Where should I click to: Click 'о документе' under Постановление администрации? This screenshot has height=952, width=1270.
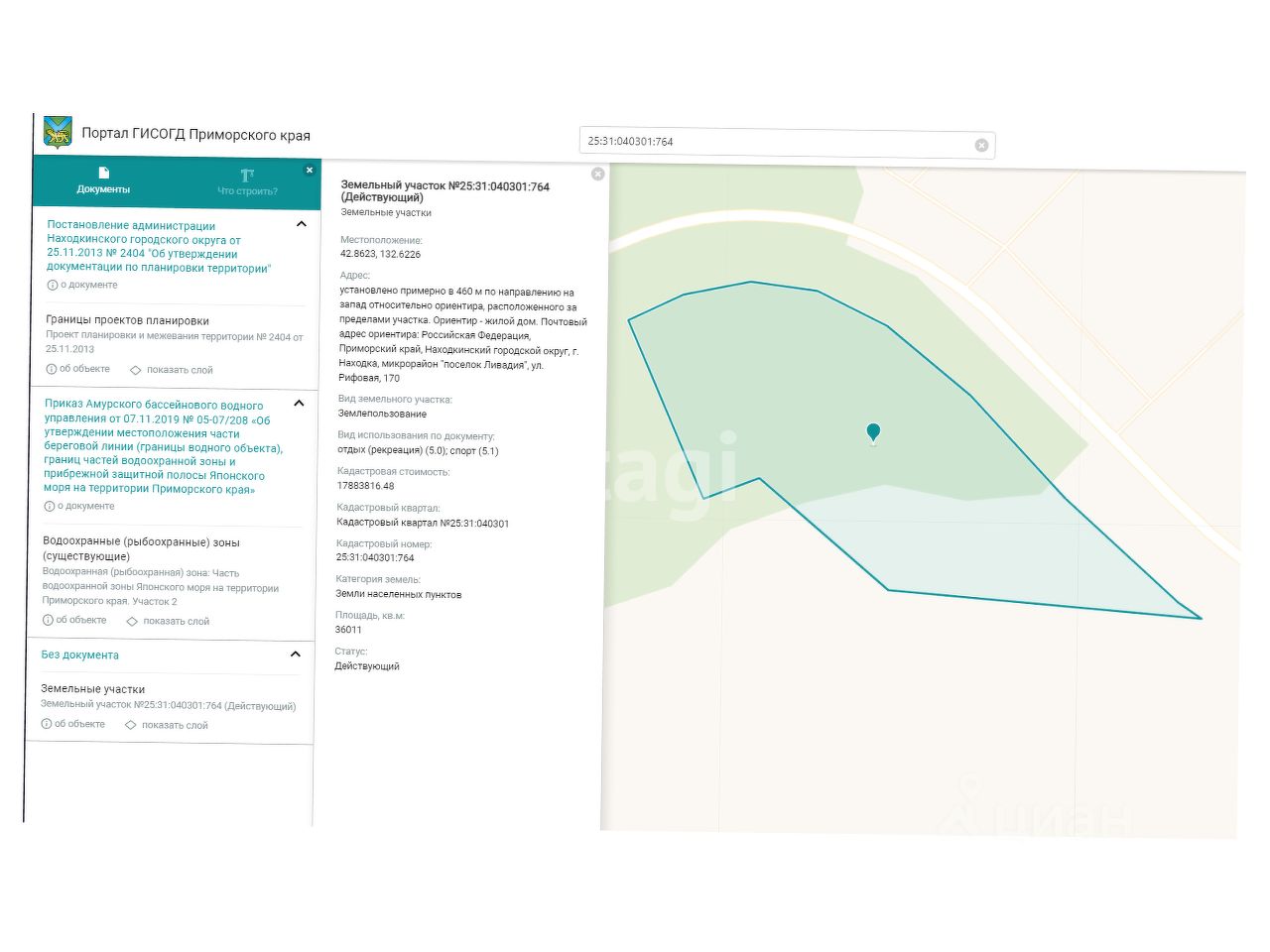click(81, 285)
